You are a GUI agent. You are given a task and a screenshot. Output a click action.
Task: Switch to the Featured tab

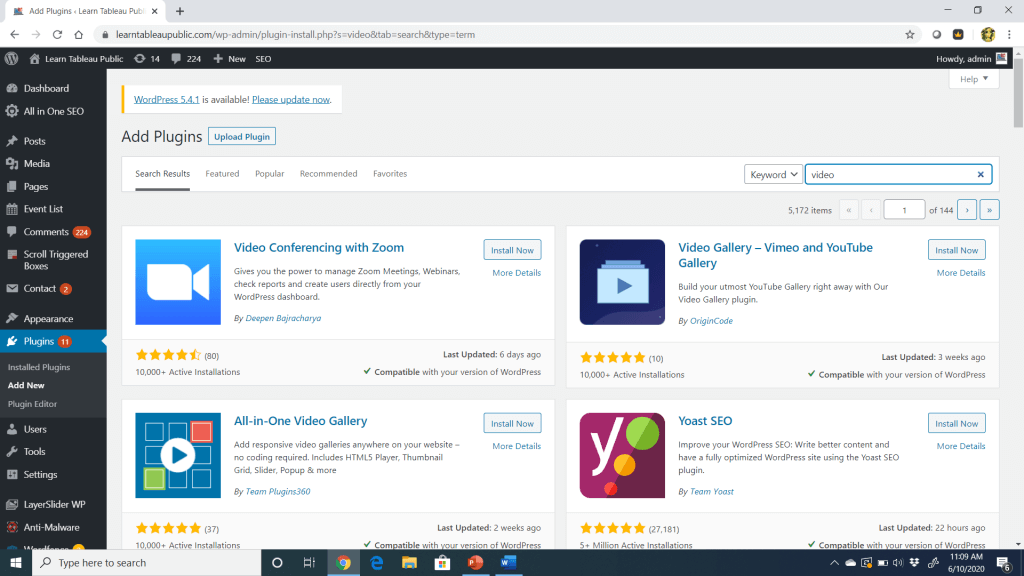click(x=222, y=174)
